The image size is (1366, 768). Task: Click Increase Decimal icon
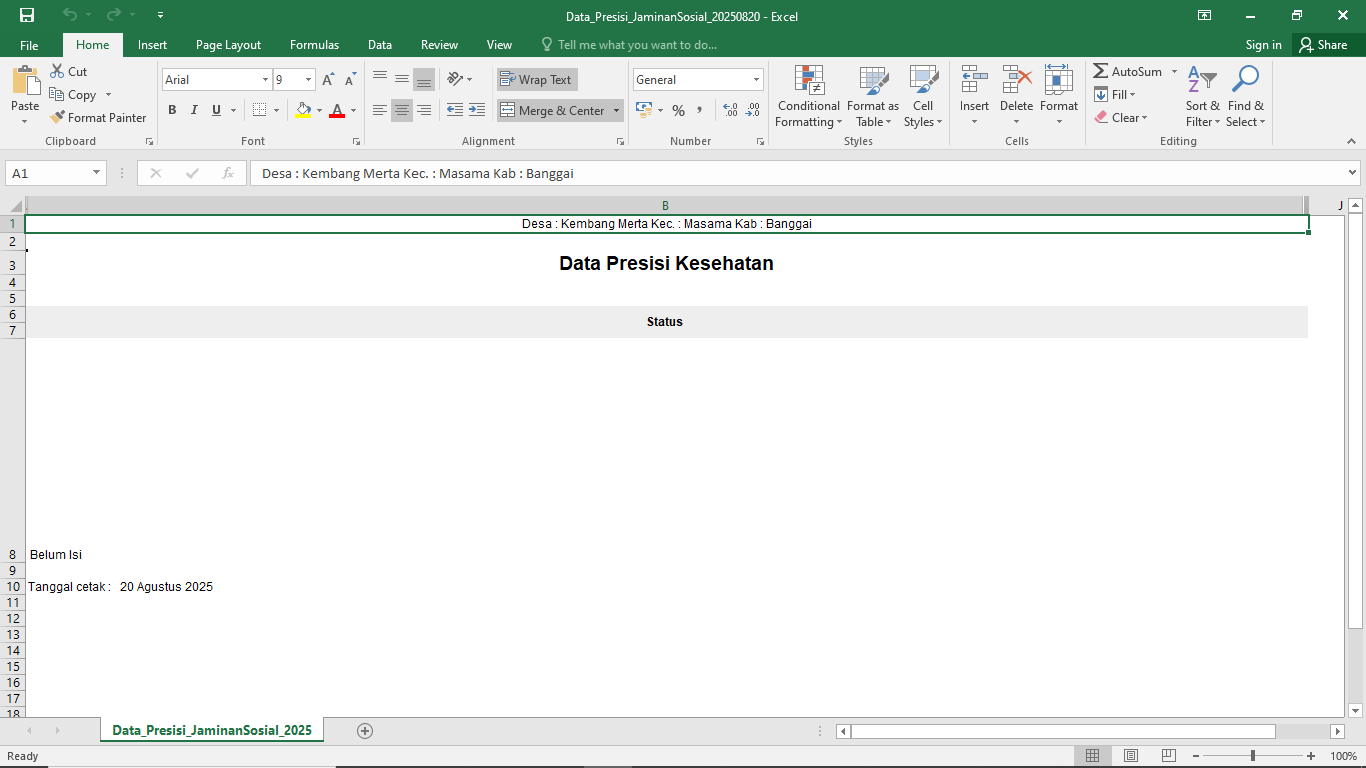(x=730, y=110)
